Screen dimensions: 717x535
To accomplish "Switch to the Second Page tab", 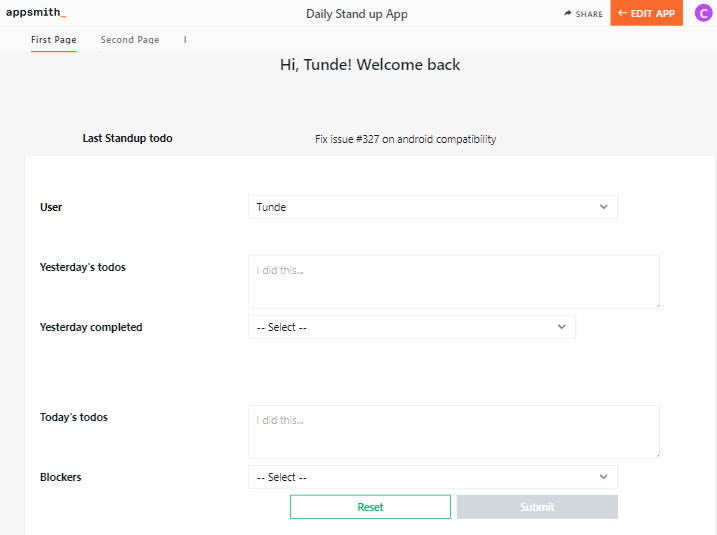I will [130, 40].
